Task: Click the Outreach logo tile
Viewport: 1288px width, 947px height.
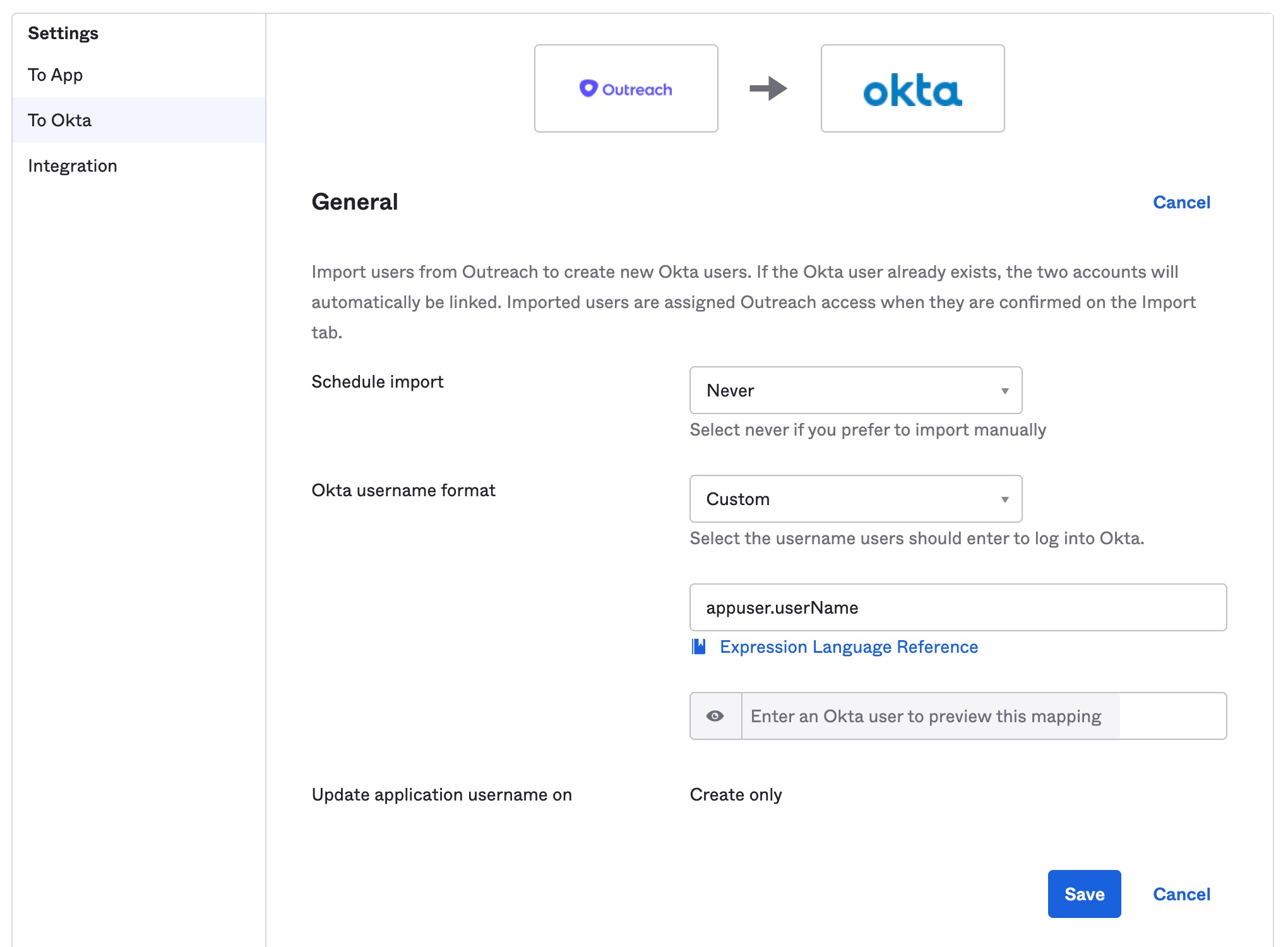Action: (626, 88)
